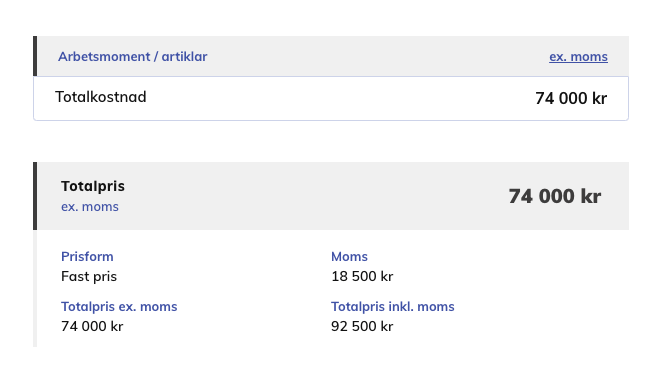Viewport: 665px width, 368px height.
Task: Select the Arbetsmoment / artiklar heading
Action: 133,56
